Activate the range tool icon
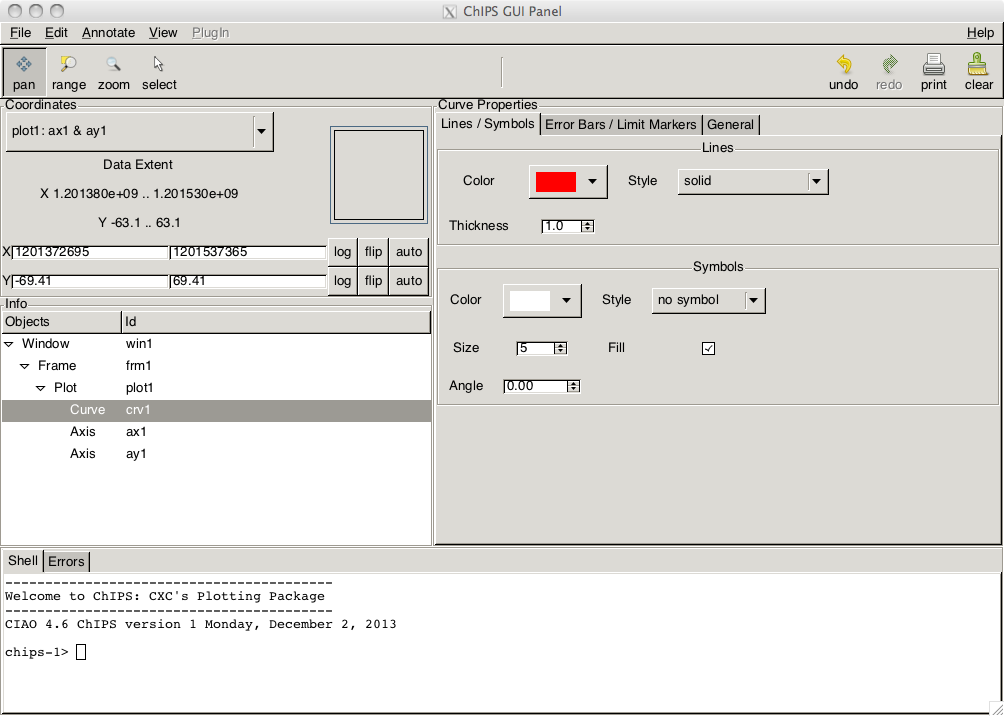1004x716 pixels. (x=69, y=64)
